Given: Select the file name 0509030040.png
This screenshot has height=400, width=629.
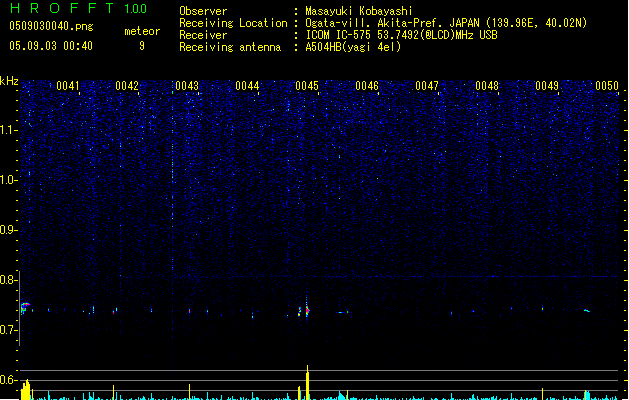Looking at the screenshot, I should point(51,26).
